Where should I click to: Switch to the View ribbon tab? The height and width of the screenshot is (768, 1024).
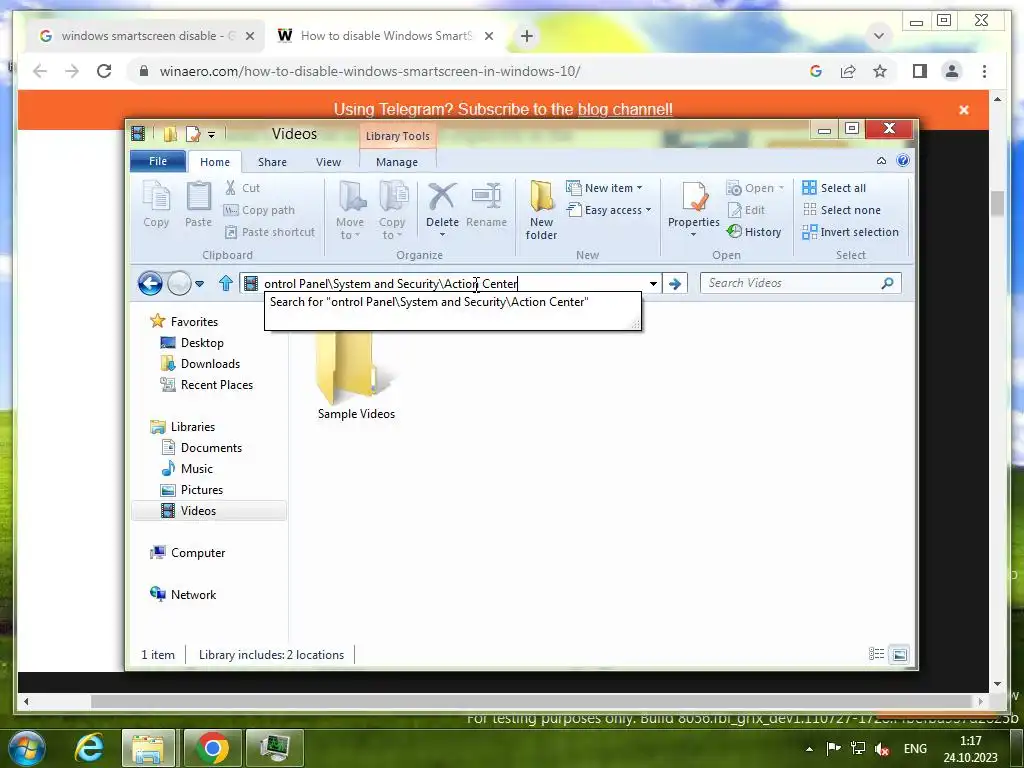[328, 162]
